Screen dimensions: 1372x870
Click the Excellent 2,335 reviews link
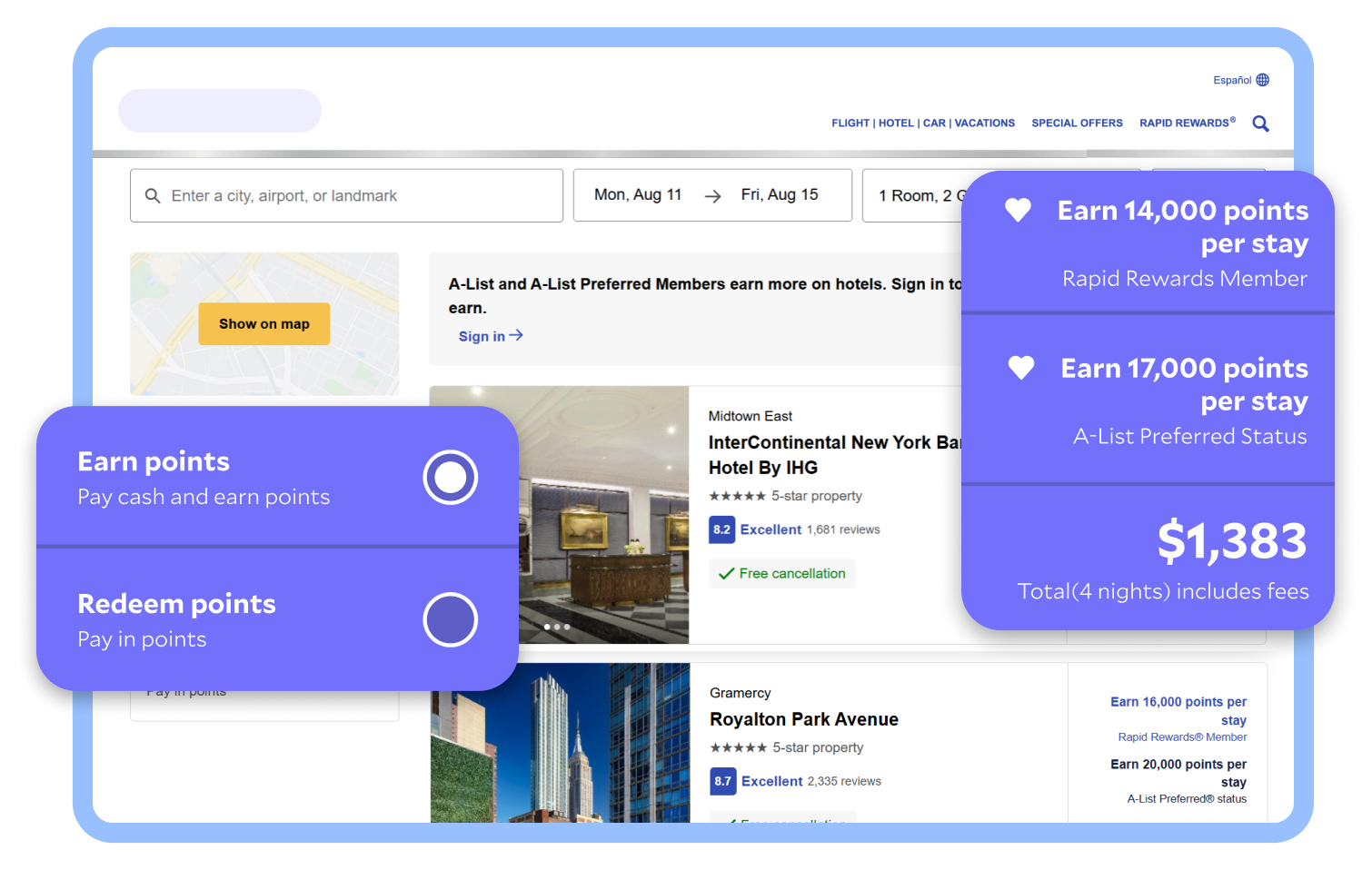(810, 781)
